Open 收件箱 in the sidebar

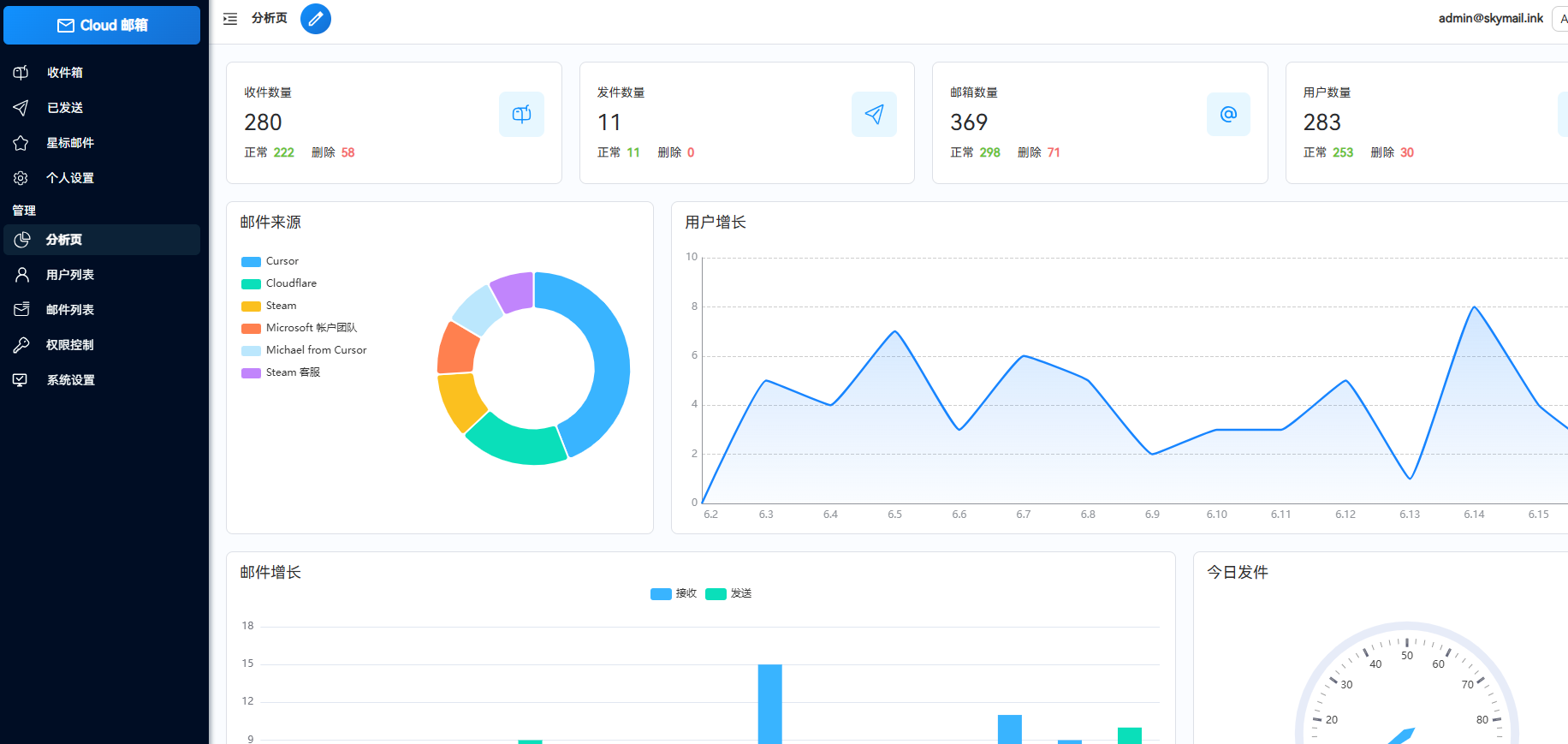(65, 73)
